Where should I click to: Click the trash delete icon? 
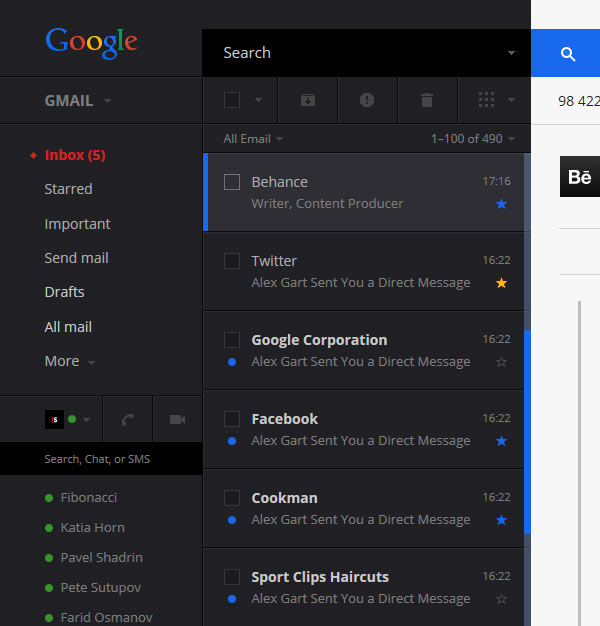click(427, 100)
